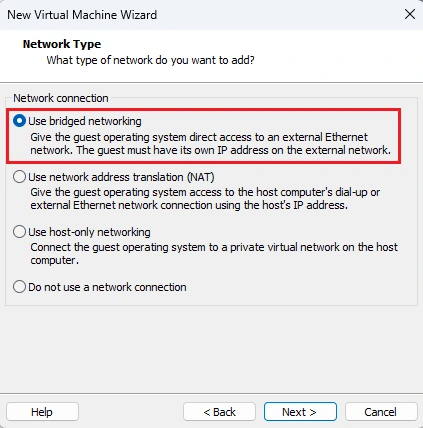This screenshot has height=428, width=423.
Task: Go back with the < Back button
Action: tap(219, 412)
